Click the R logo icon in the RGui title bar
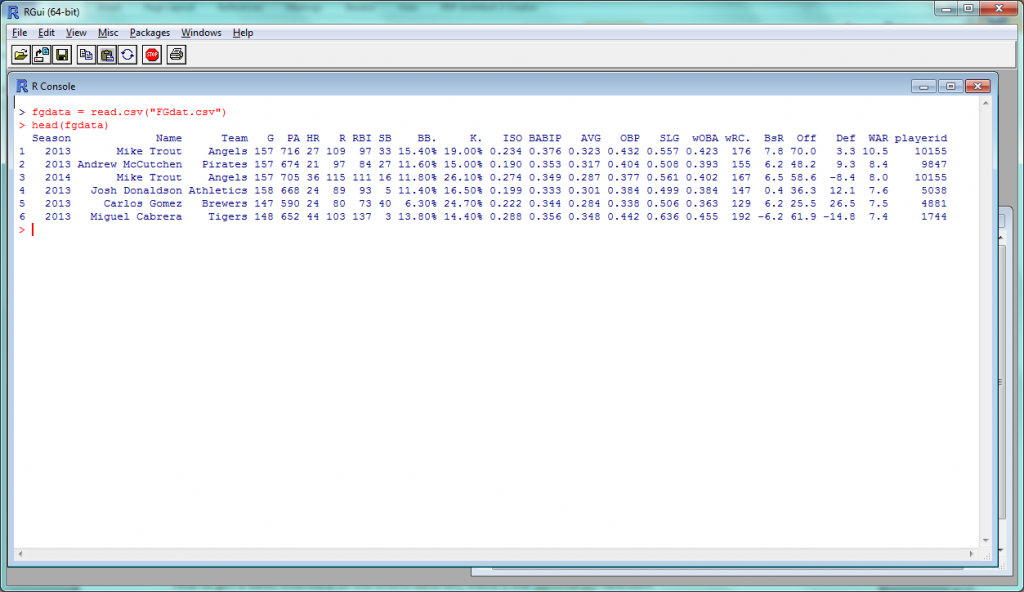The height and width of the screenshot is (592, 1024). click(14, 11)
